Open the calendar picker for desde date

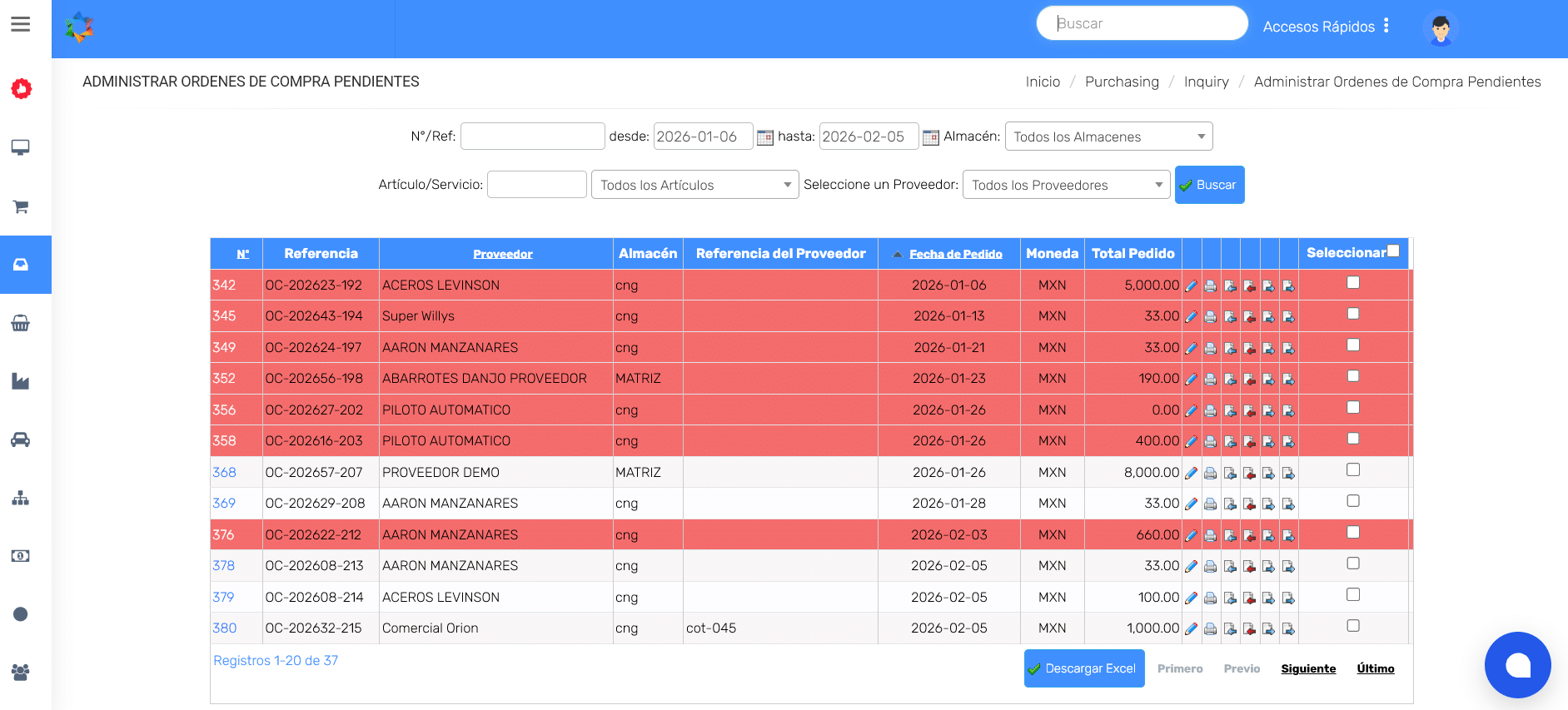click(x=764, y=137)
